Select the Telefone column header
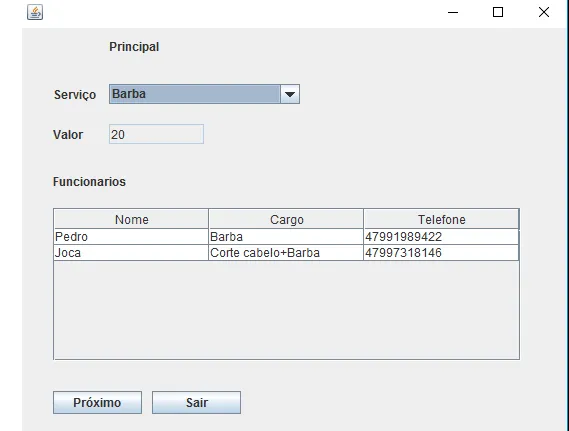This screenshot has height=431, width=569. tap(441, 219)
